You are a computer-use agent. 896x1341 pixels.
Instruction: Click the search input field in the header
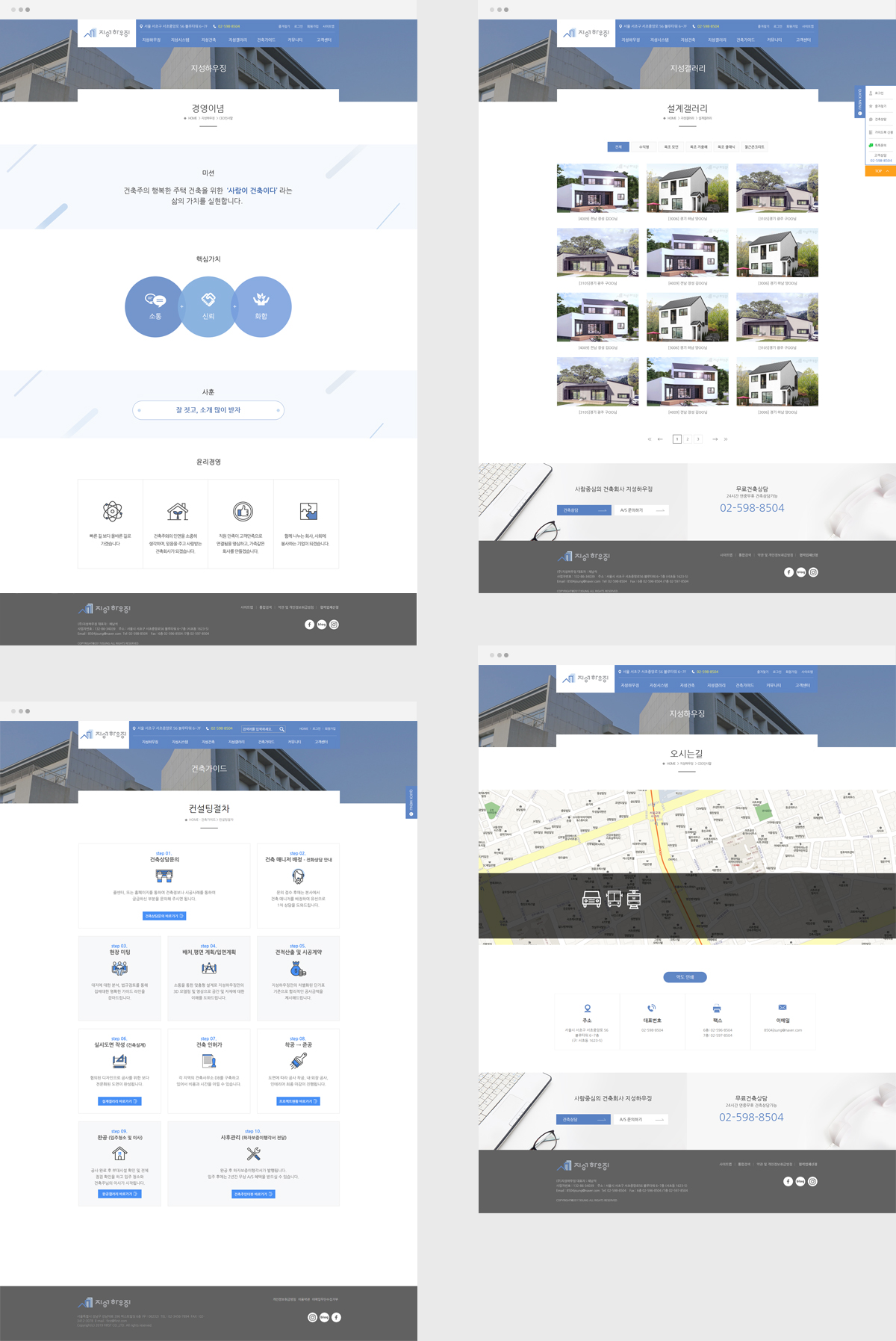coord(258,728)
